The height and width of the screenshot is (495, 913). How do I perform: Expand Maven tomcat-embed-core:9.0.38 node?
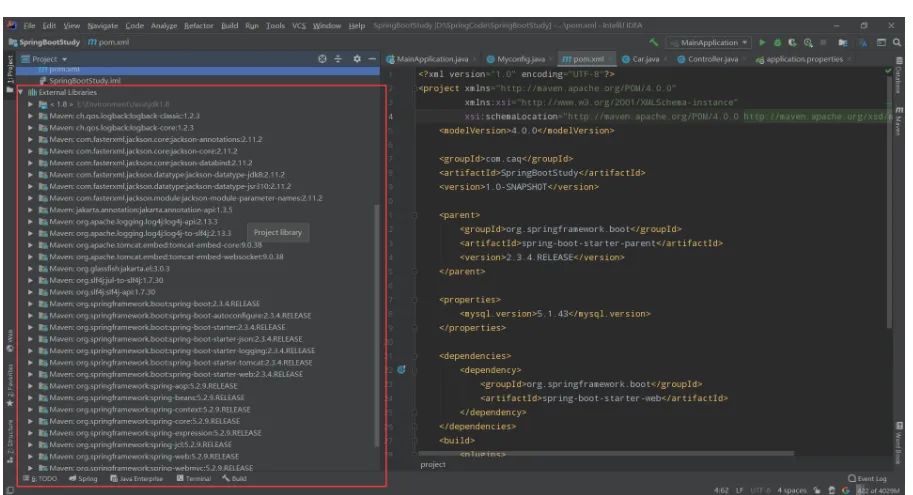pyautogui.click(x=30, y=245)
